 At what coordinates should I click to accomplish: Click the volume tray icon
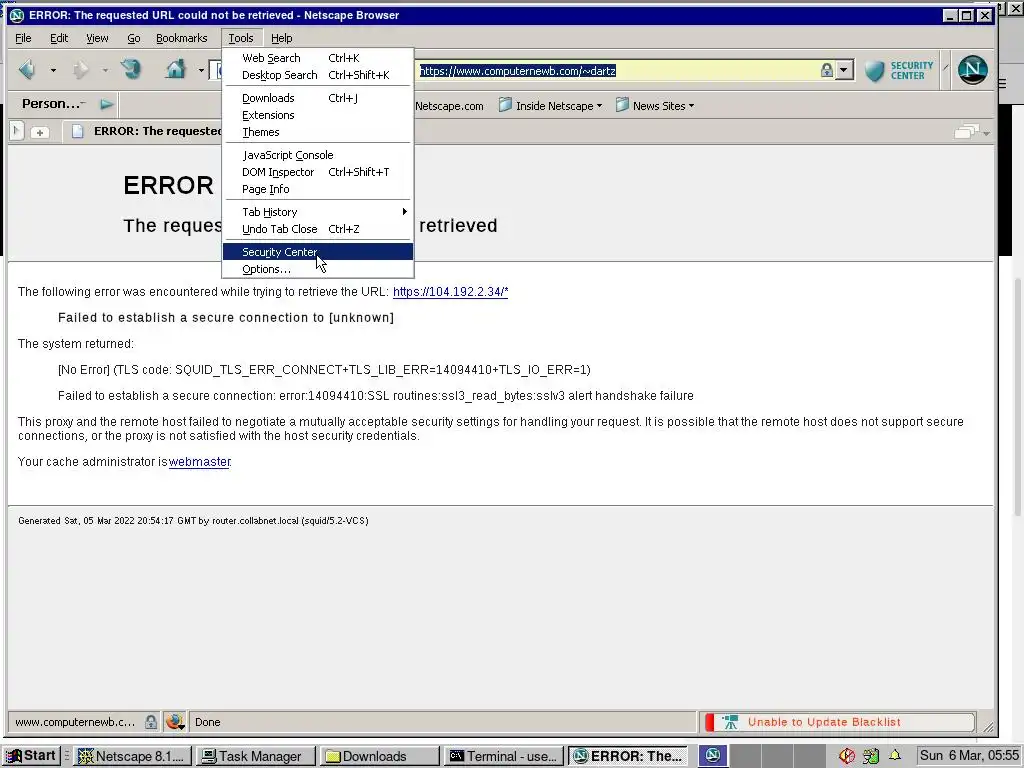[x=847, y=756]
